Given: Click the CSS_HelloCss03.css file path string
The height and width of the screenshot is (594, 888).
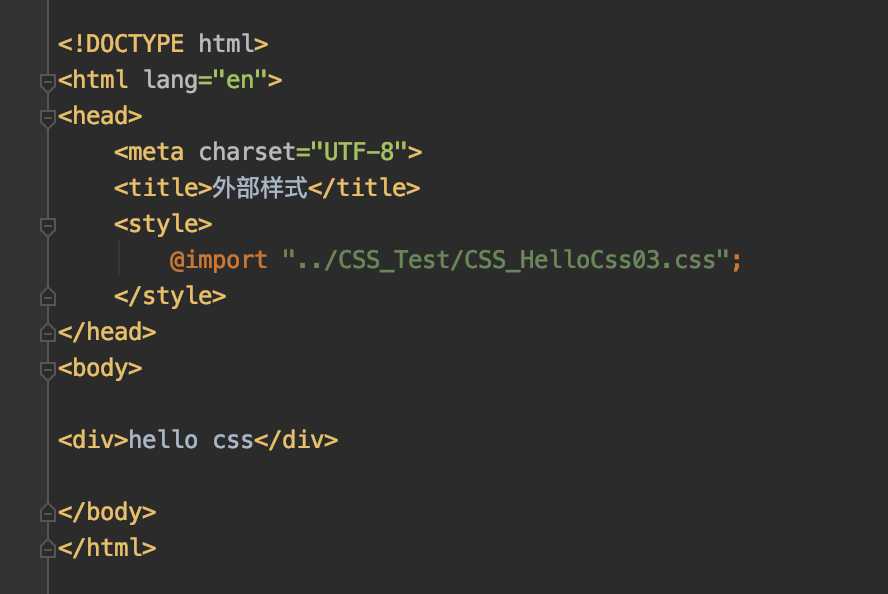Looking at the screenshot, I should click(505, 260).
